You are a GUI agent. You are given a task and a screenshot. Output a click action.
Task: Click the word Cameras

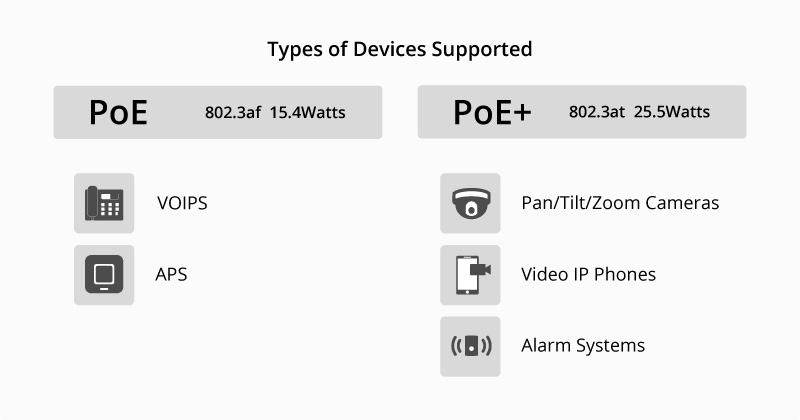pyautogui.click(x=682, y=203)
